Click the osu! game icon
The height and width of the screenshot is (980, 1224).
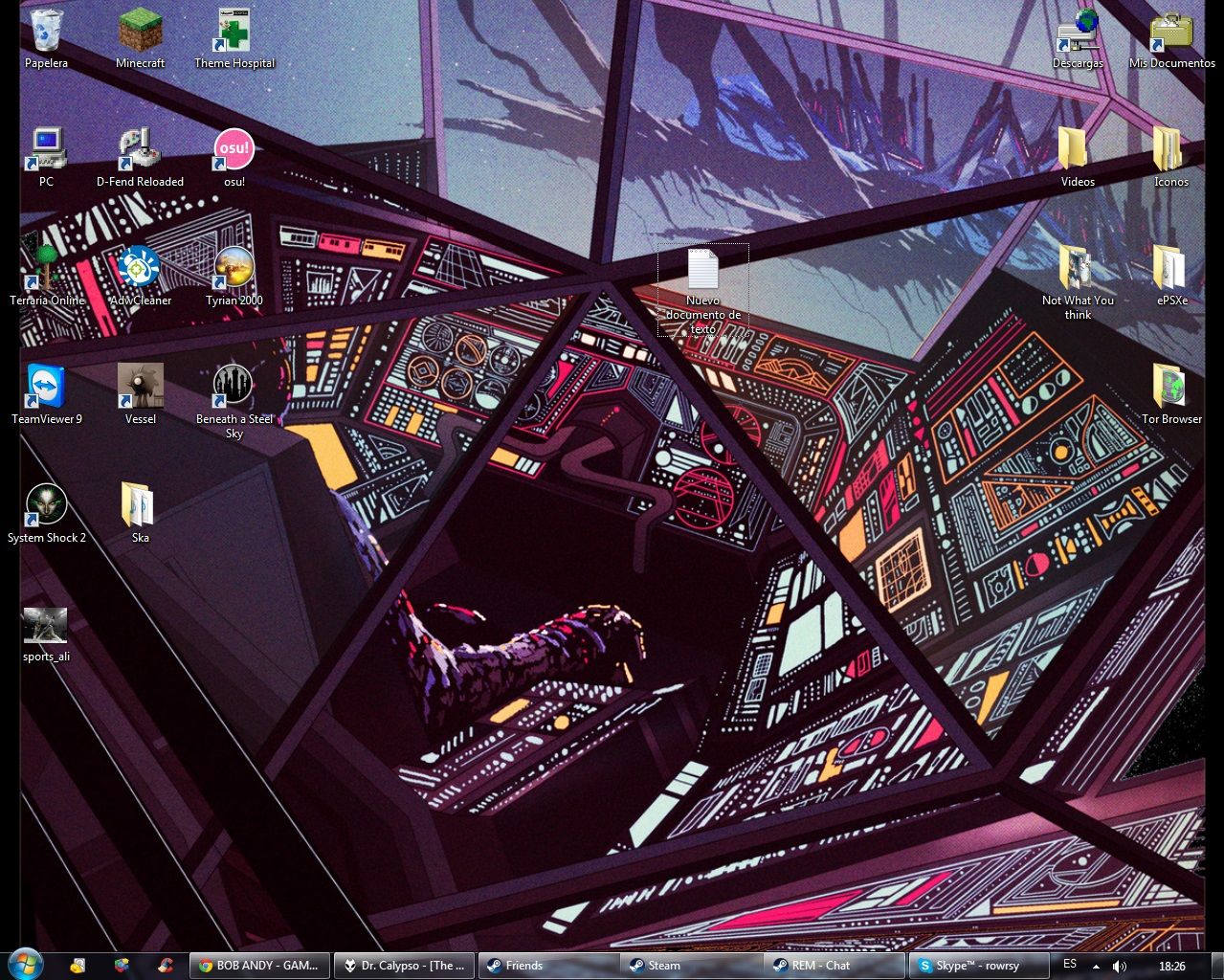(234, 151)
